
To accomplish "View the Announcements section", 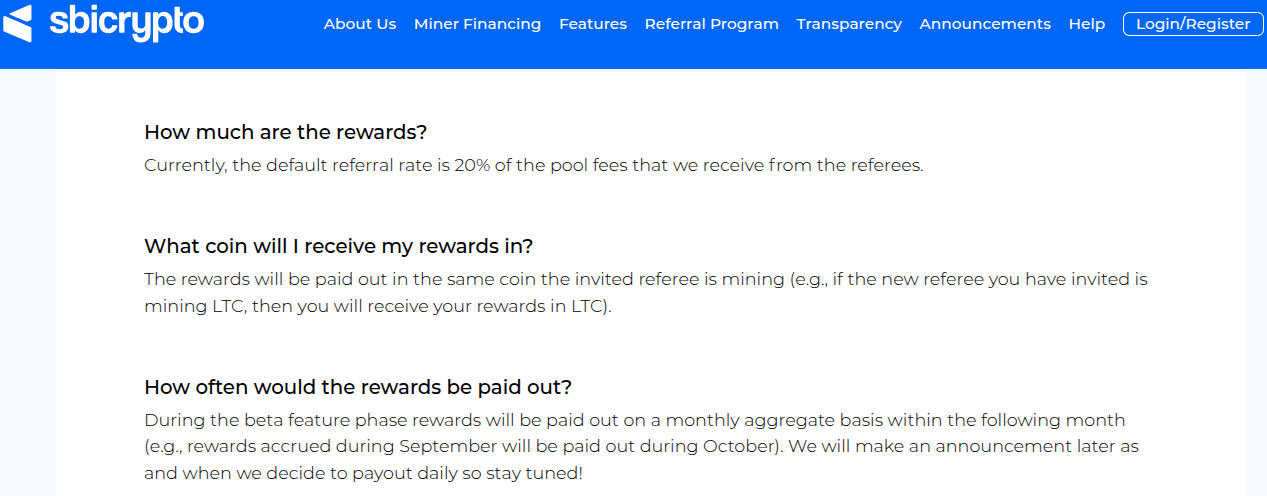I will pyautogui.click(x=985, y=24).
